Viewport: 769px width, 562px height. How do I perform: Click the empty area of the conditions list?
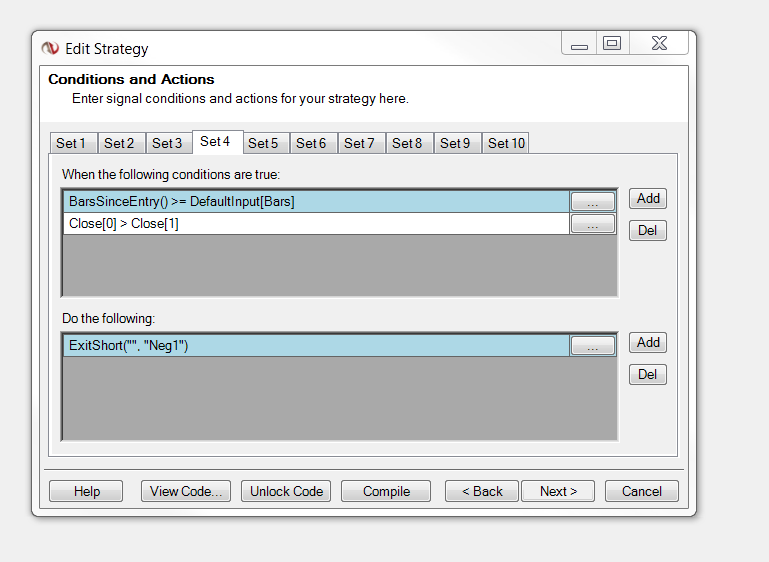(x=340, y=265)
